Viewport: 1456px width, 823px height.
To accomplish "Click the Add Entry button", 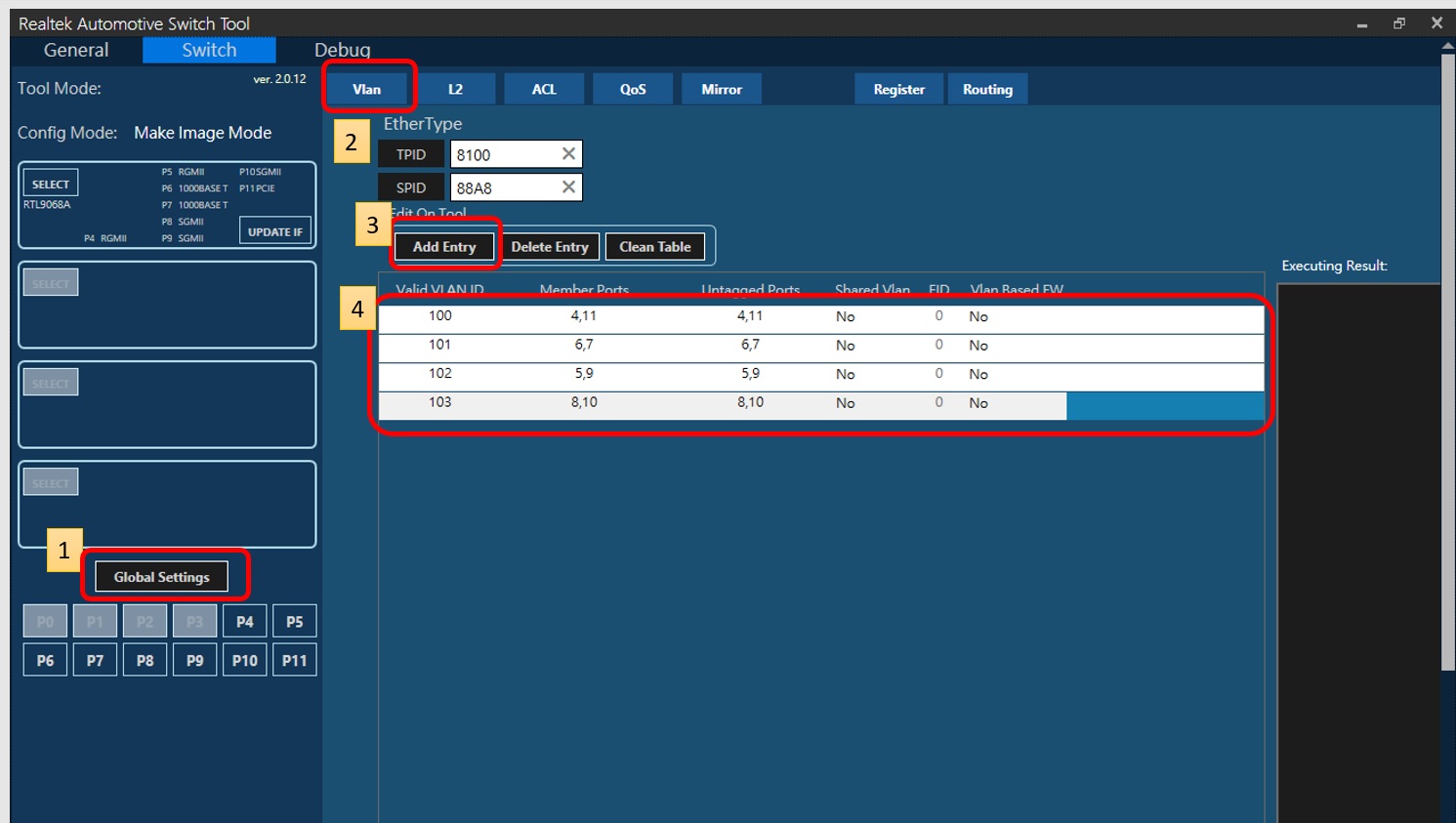I will coord(444,247).
